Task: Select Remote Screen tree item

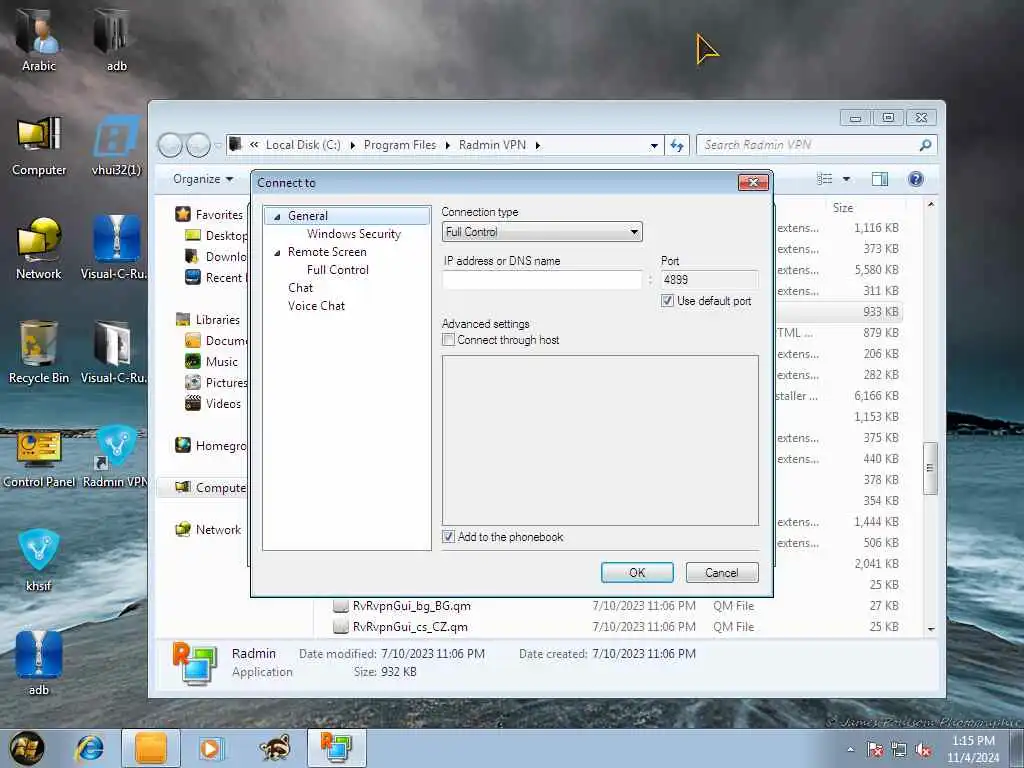Action: [x=327, y=252]
